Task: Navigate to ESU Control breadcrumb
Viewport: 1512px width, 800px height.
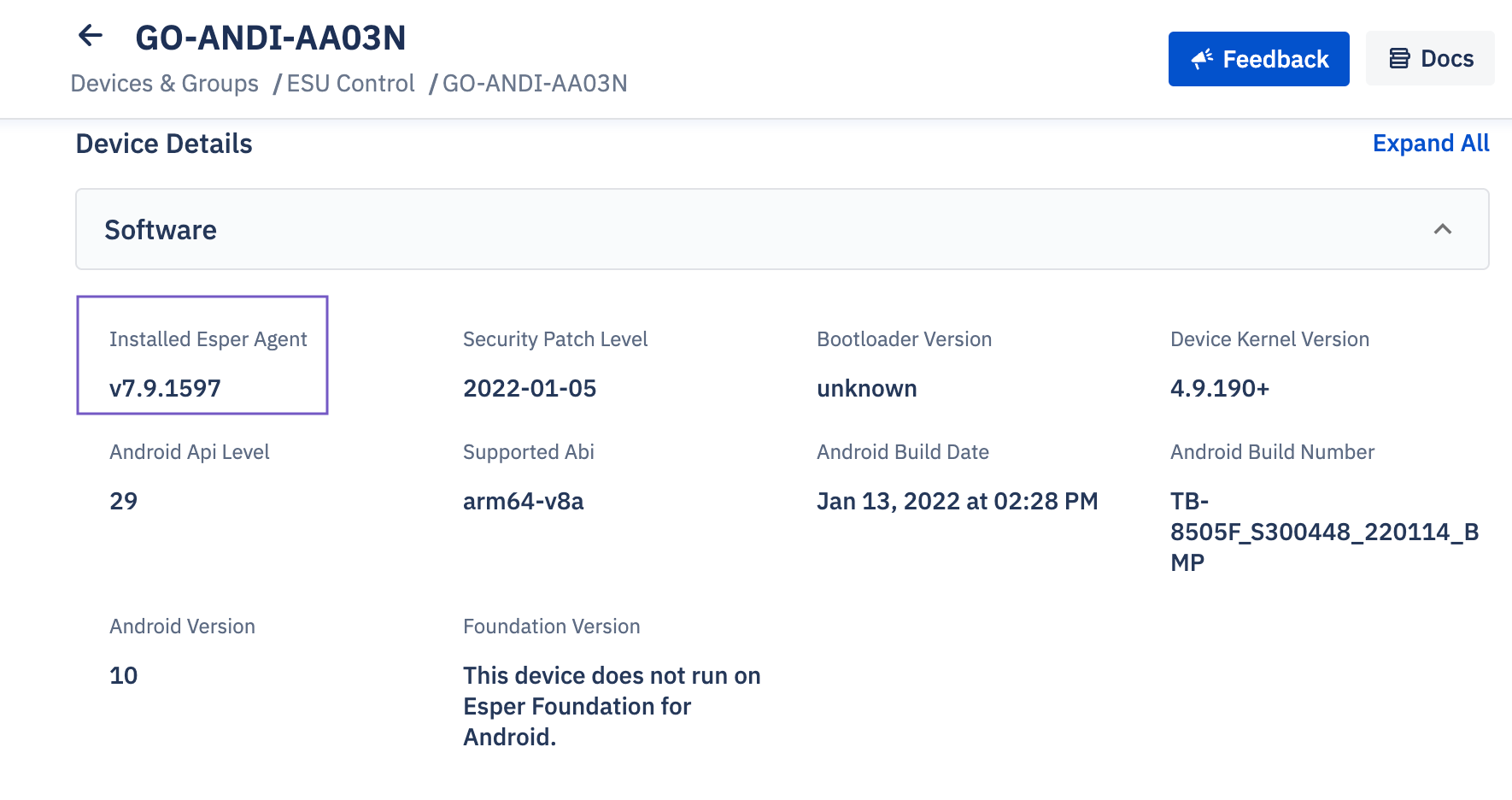Action: tap(350, 84)
